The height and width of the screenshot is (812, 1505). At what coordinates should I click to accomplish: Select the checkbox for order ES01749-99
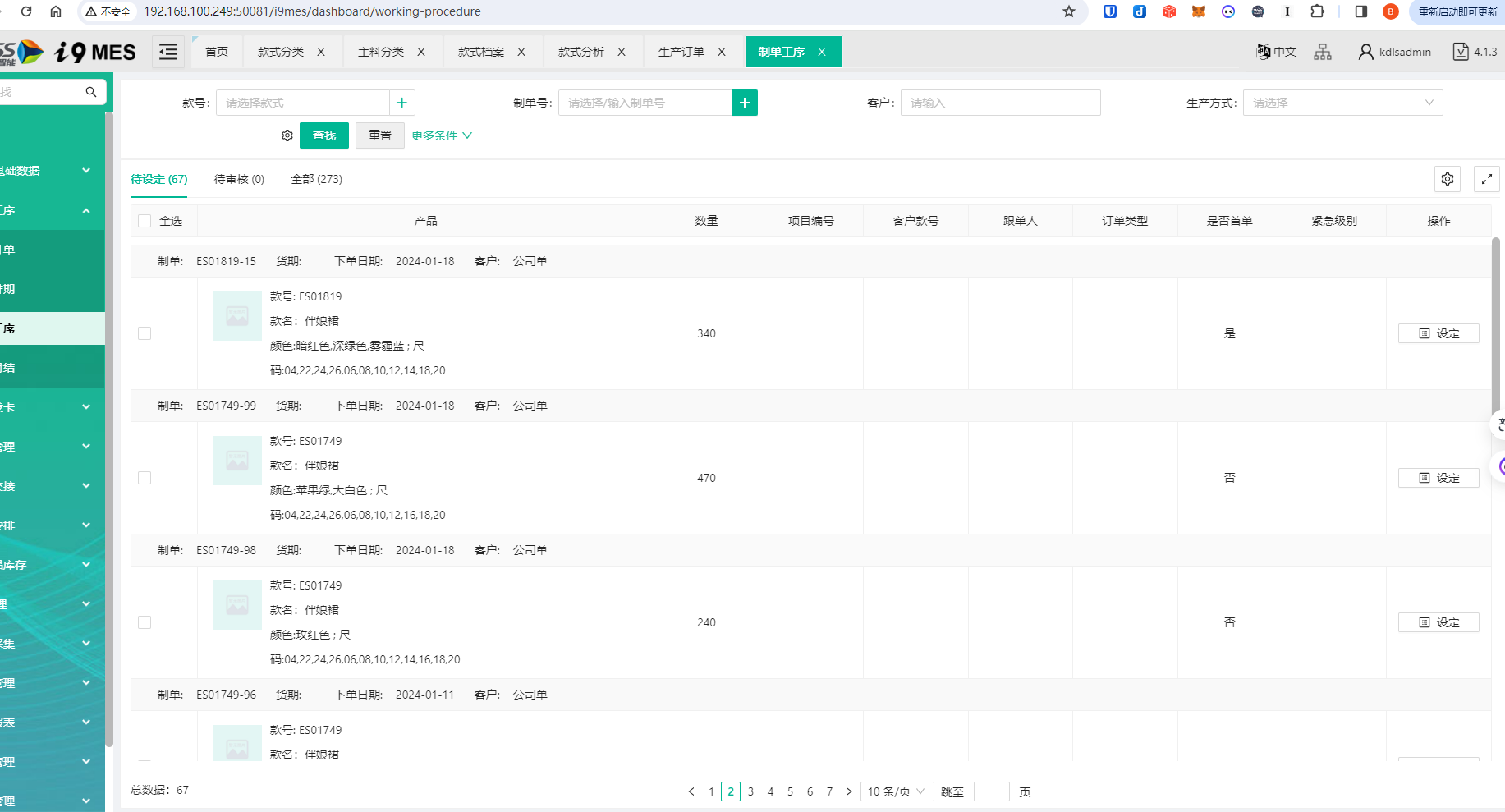pyautogui.click(x=145, y=478)
